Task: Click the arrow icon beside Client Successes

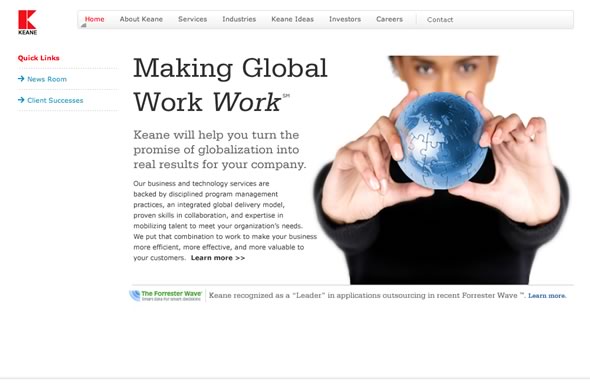Action: click(21, 100)
